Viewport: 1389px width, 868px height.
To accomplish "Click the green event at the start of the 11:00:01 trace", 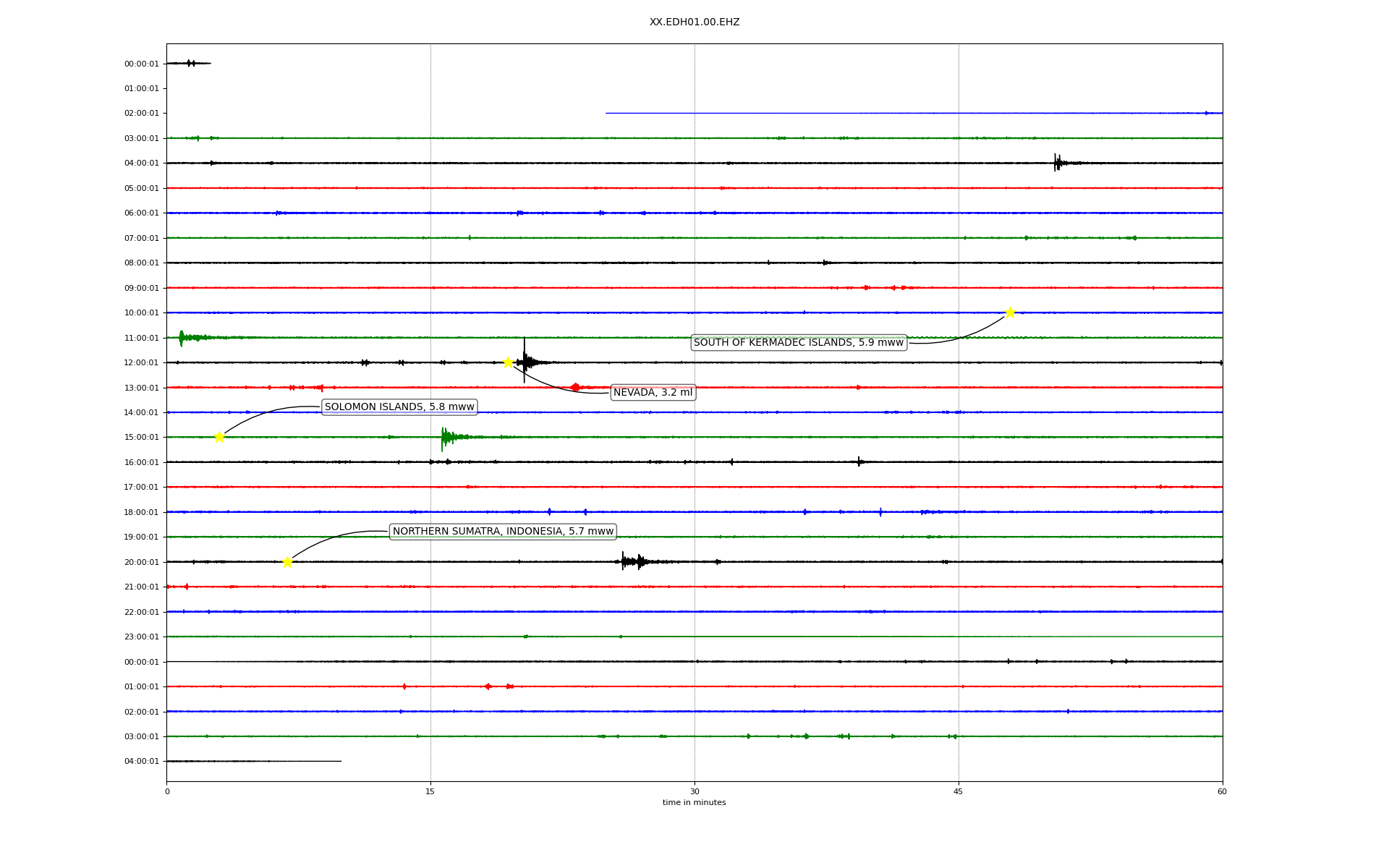I will coord(182,338).
